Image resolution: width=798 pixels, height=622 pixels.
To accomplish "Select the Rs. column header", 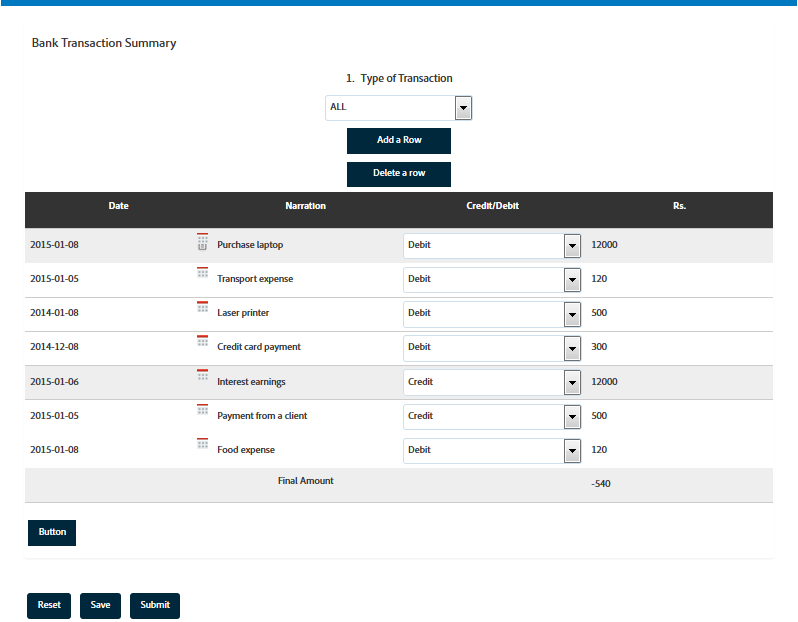I will pos(679,206).
